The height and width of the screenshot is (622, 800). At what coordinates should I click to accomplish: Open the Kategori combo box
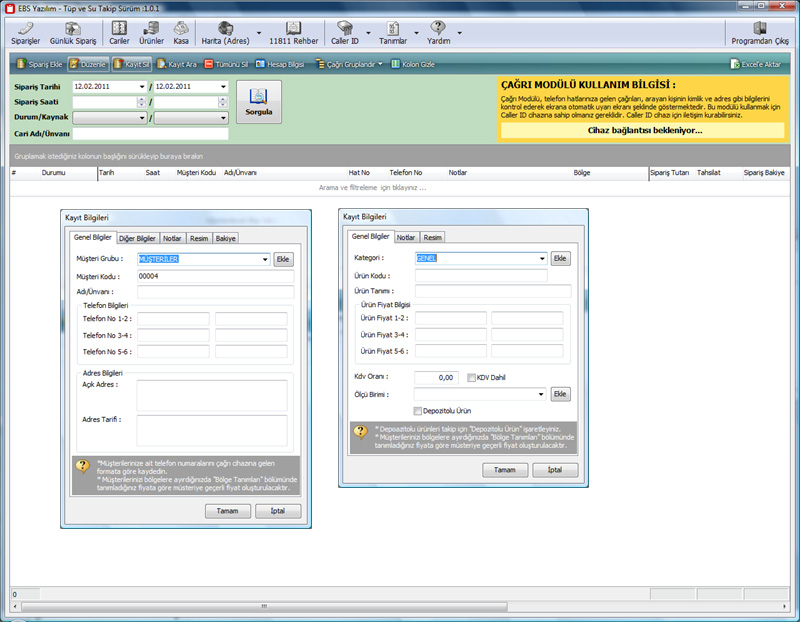point(541,258)
